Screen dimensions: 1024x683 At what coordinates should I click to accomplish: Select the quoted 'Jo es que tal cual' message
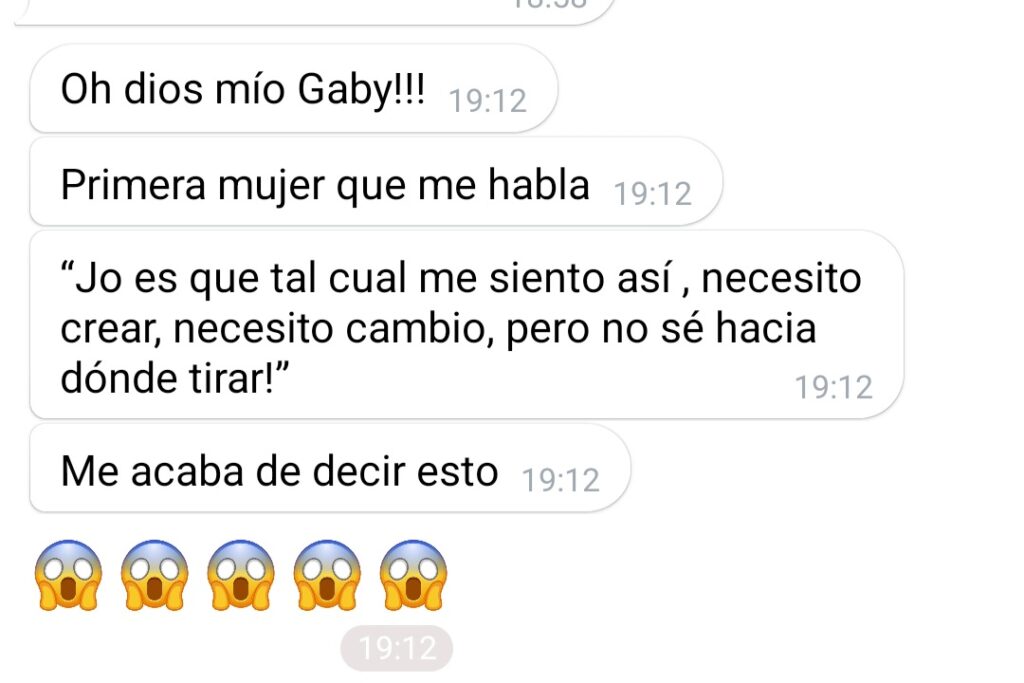466,325
